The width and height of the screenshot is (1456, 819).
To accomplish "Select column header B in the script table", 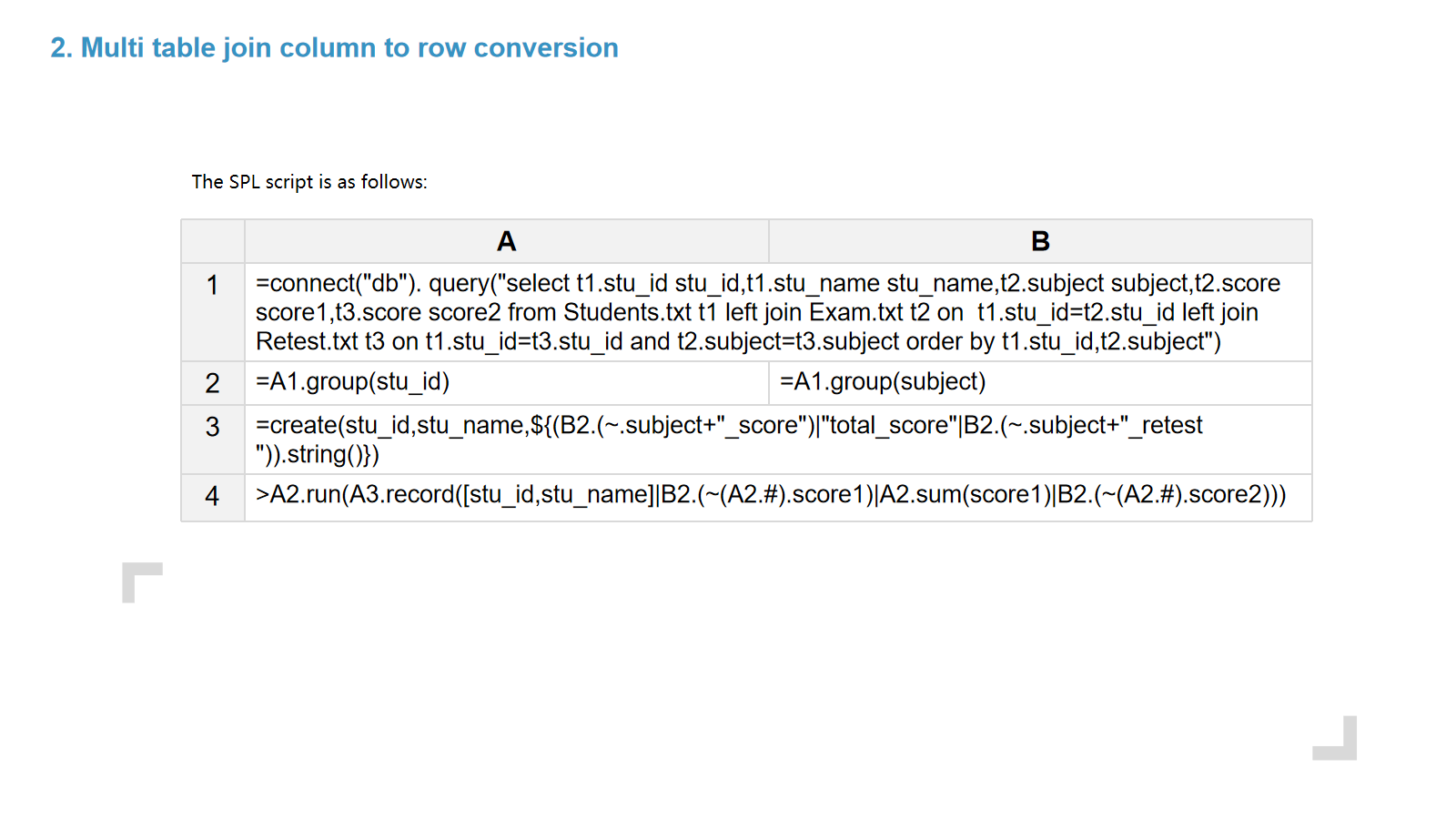I will [x=1040, y=241].
